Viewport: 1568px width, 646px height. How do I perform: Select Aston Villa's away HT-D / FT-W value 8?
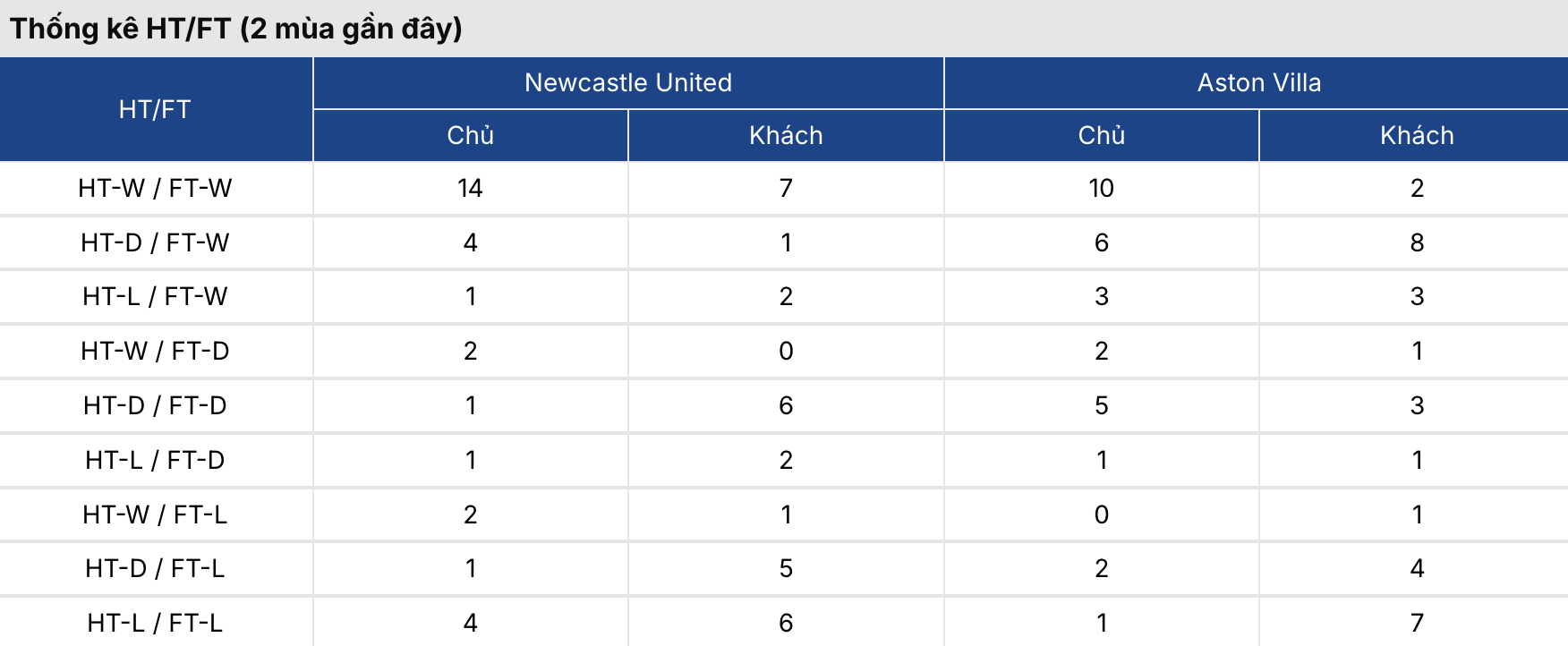coord(1417,242)
